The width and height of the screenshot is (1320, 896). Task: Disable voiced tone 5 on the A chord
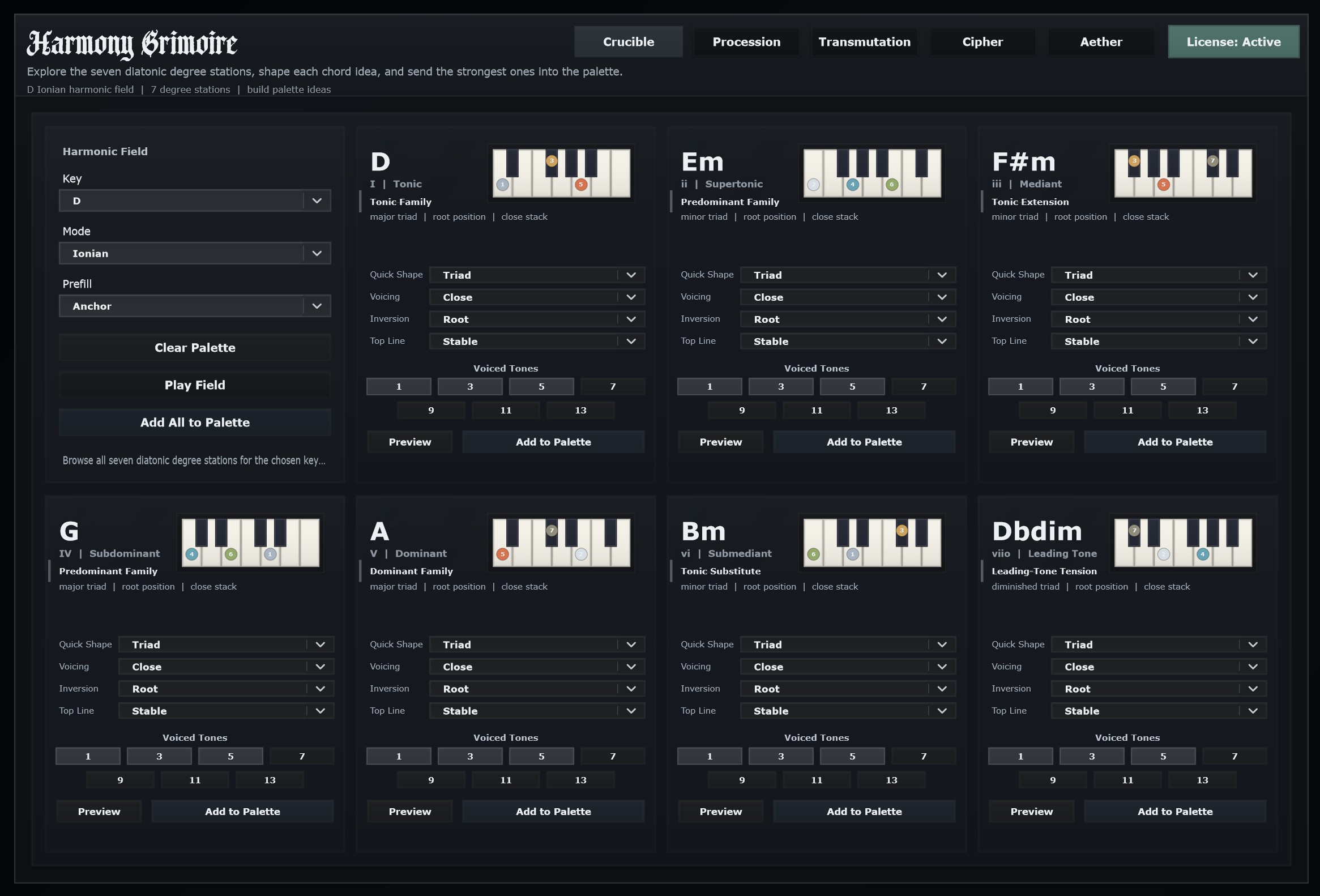coord(541,756)
